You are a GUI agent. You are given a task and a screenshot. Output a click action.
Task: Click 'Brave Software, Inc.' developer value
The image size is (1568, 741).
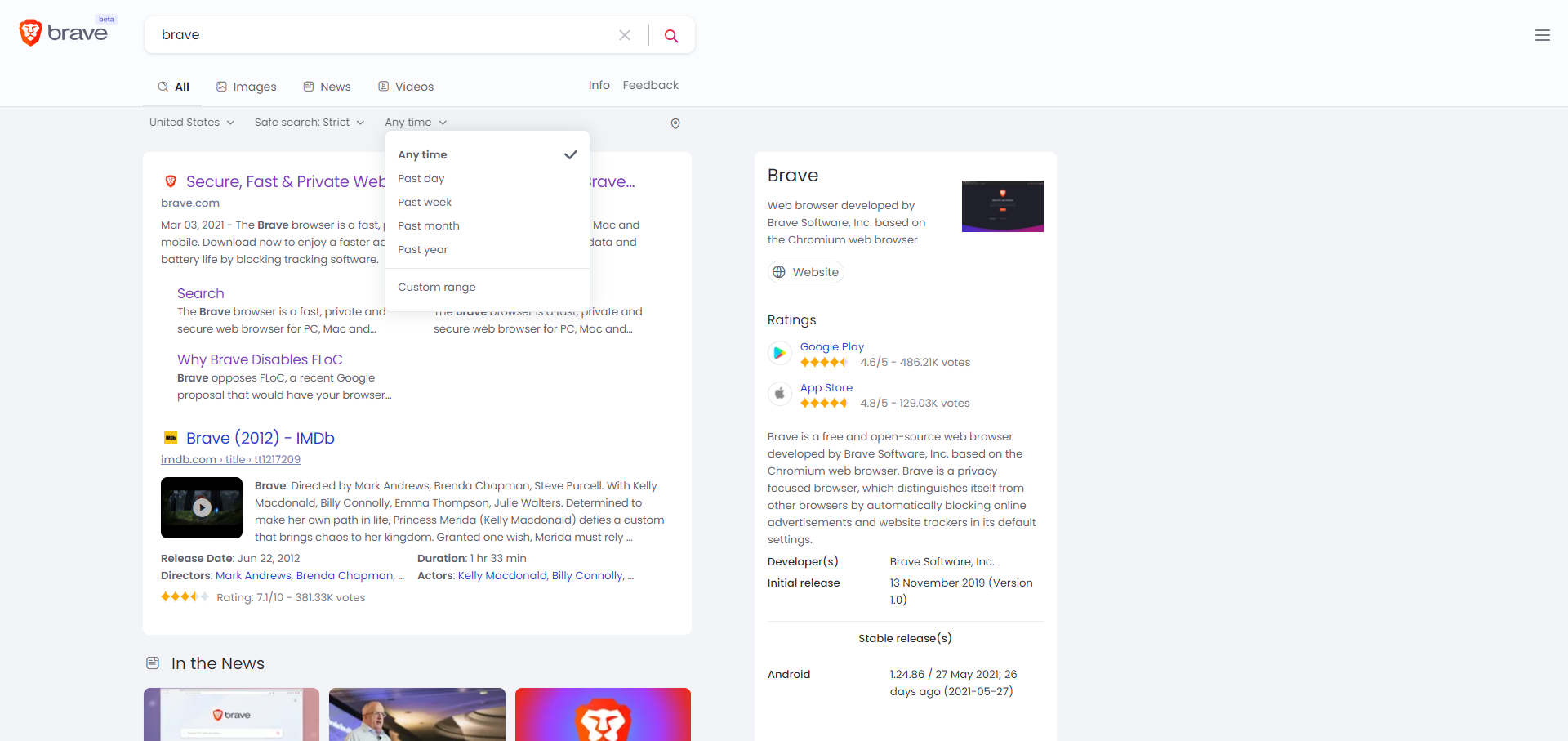[942, 561]
